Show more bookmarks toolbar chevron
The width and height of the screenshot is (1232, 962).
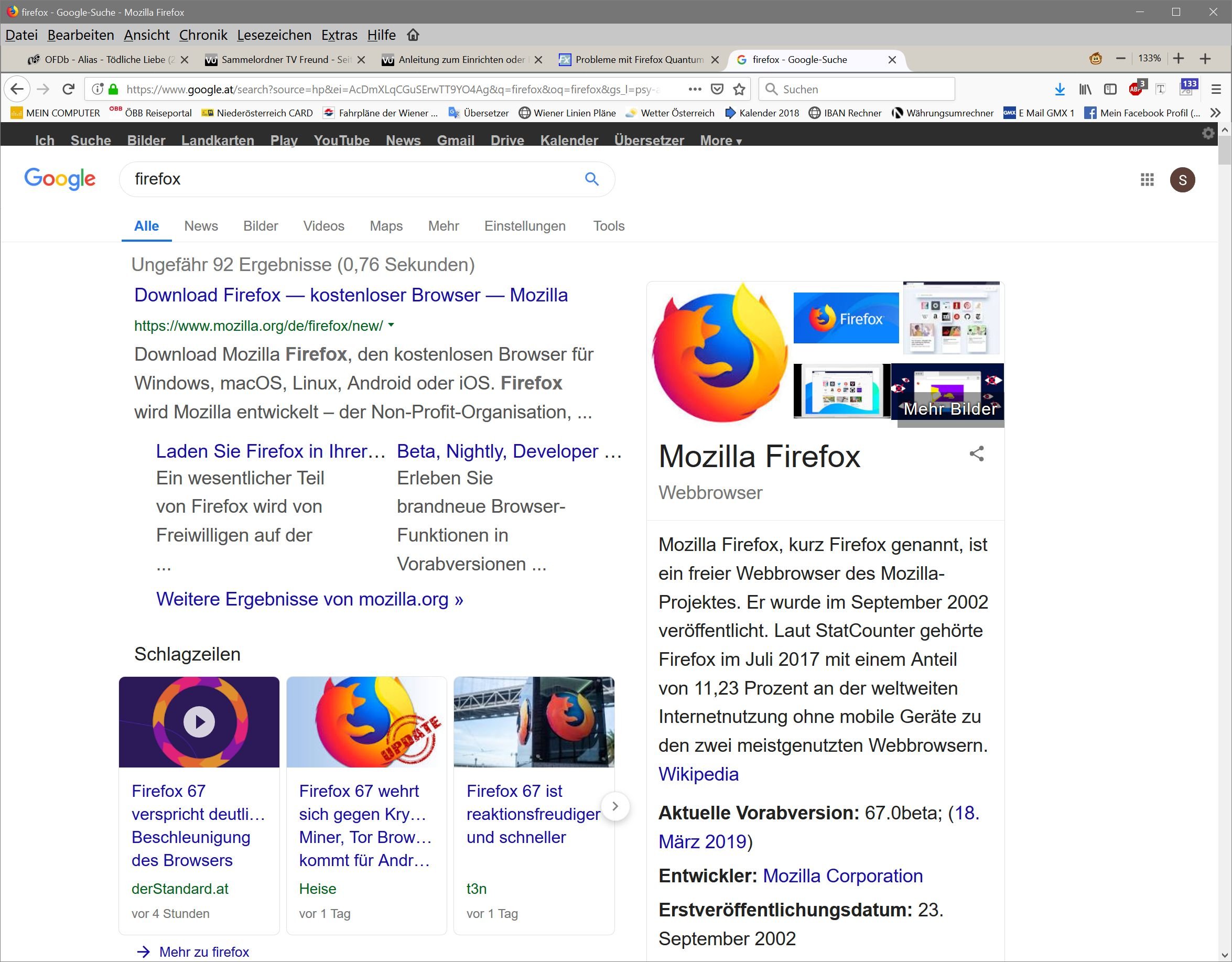pyautogui.click(x=1216, y=113)
